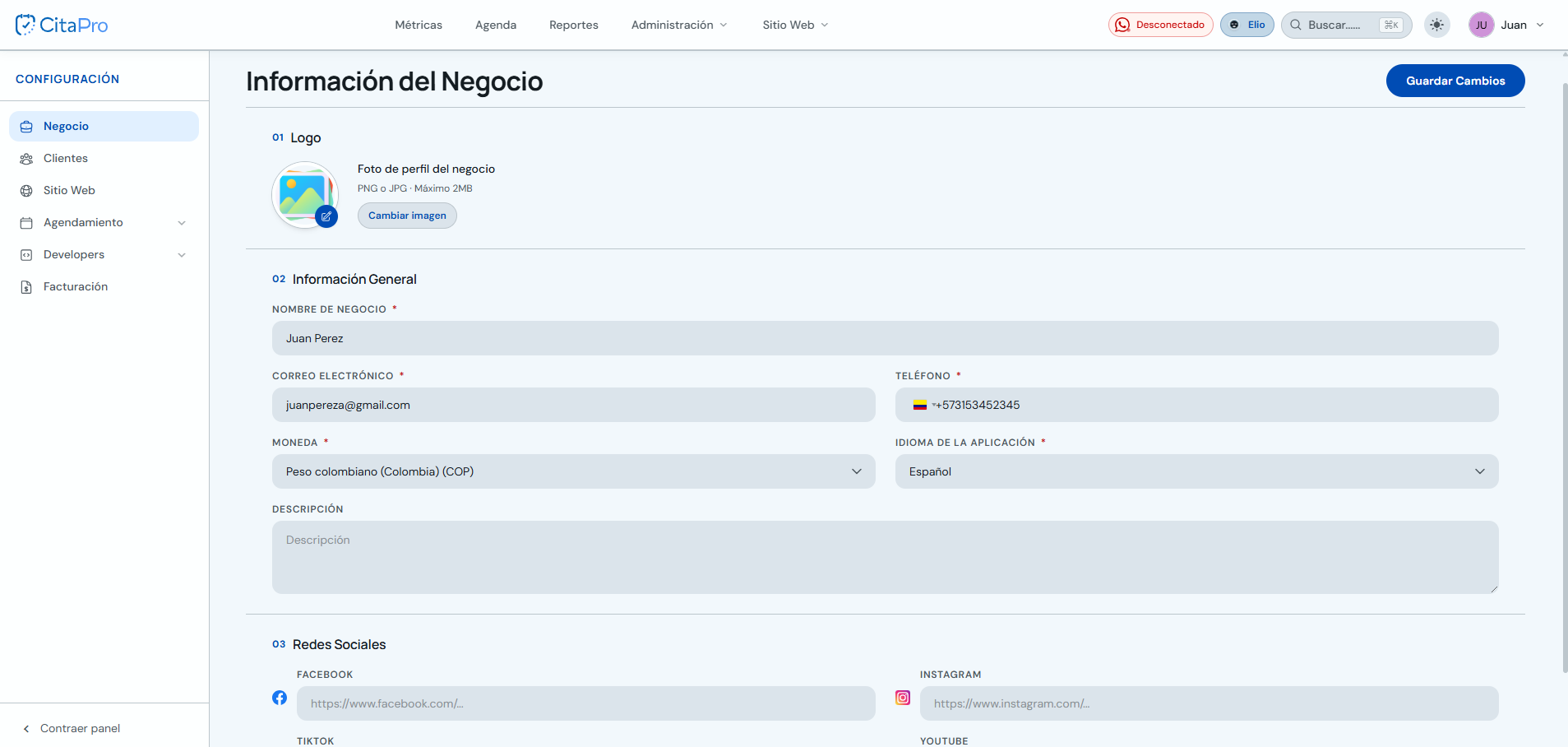The width and height of the screenshot is (1568, 747).
Task: Open the Idioma de la Aplicación dropdown
Action: point(1196,471)
